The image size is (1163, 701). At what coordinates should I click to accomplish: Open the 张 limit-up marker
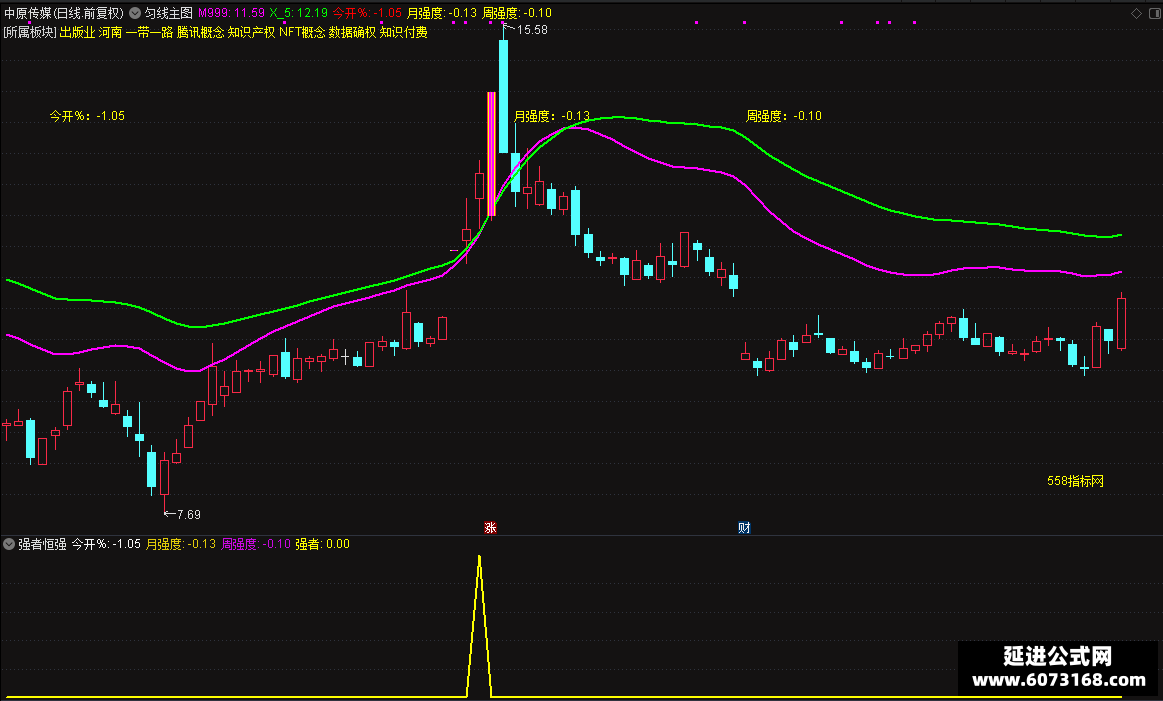(x=490, y=527)
